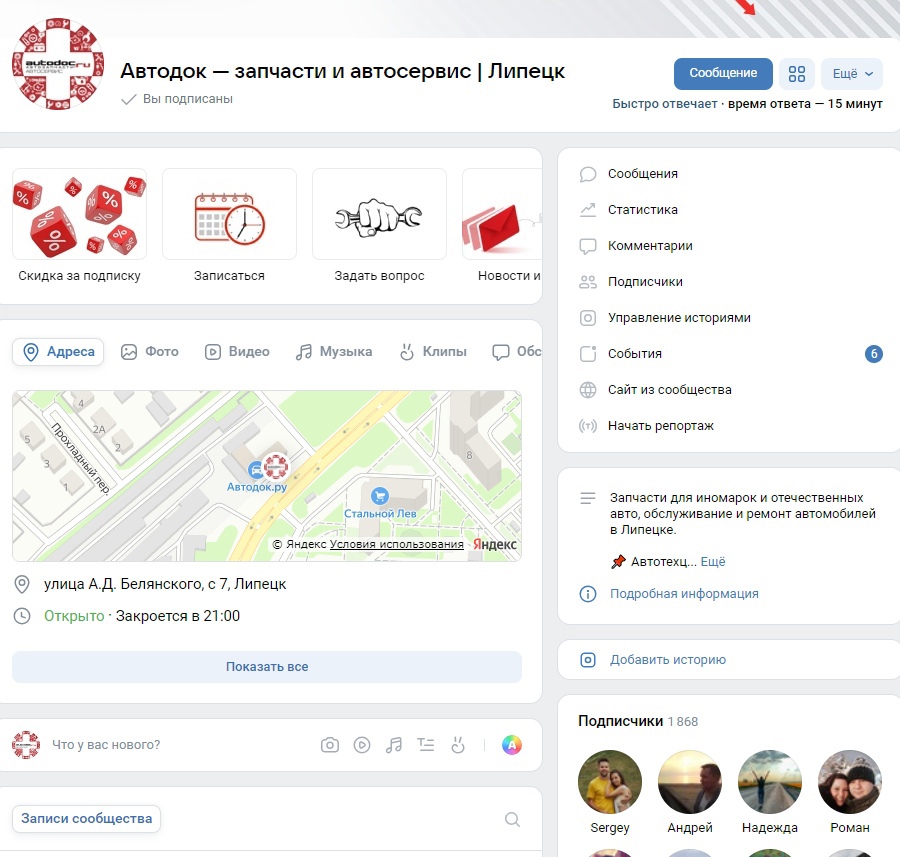900x857 pixels.
Task: Open Подробная информация link
Action: click(684, 594)
